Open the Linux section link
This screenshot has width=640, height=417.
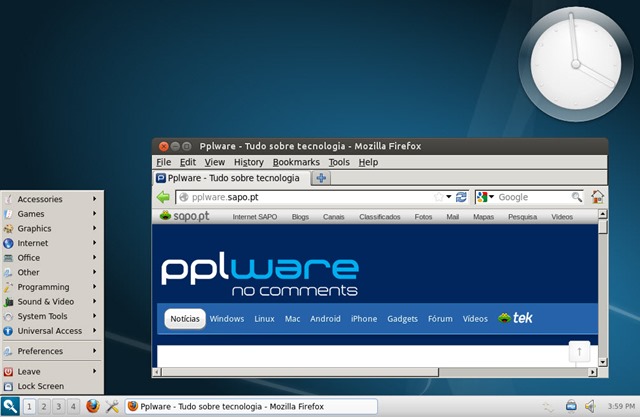(264, 319)
